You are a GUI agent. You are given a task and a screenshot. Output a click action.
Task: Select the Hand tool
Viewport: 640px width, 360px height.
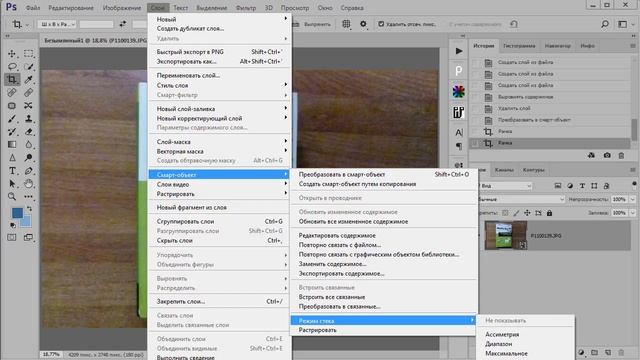tap(29, 184)
